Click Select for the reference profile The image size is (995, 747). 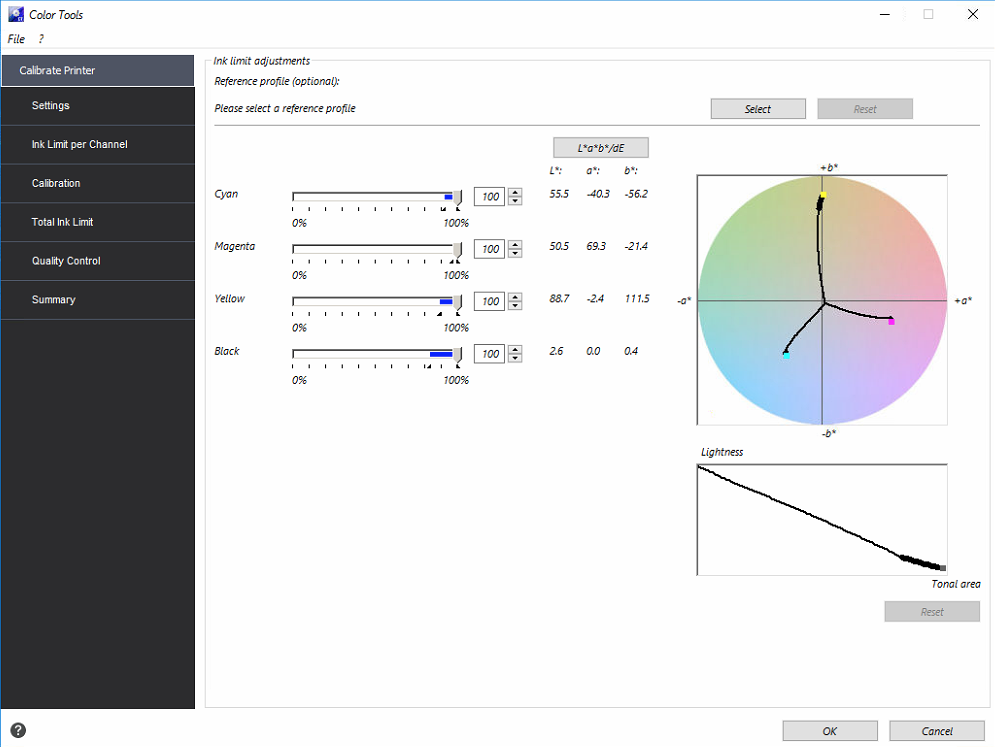tap(758, 109)
